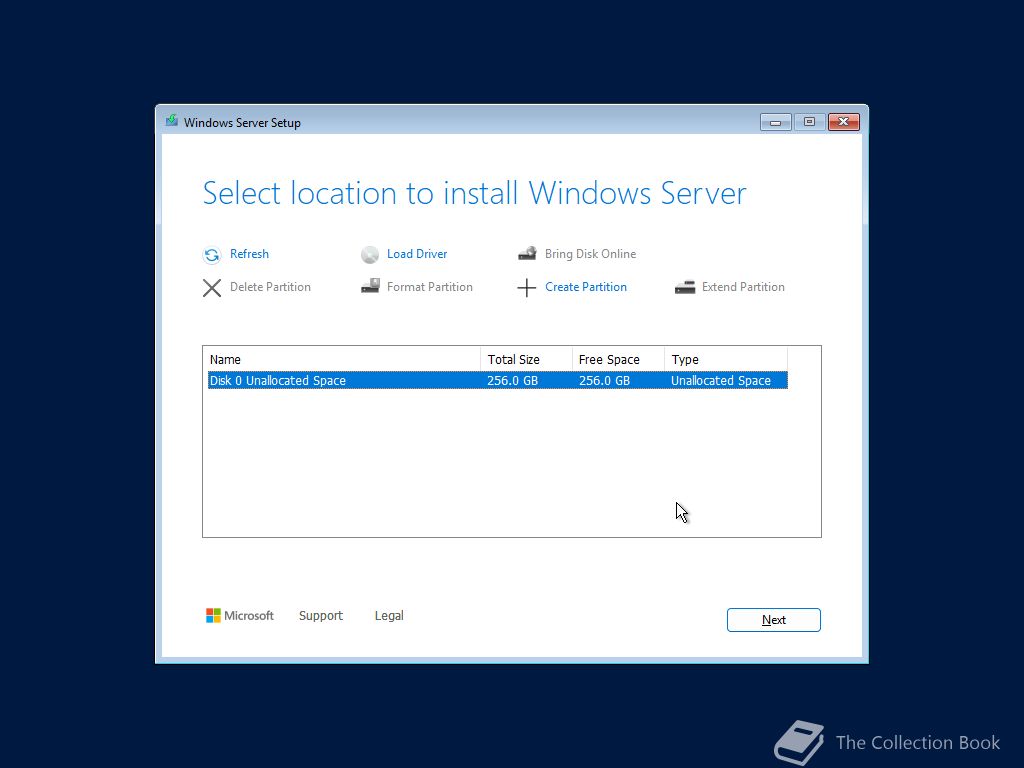
Task: Click the Format Partition label
Action: 430,287
